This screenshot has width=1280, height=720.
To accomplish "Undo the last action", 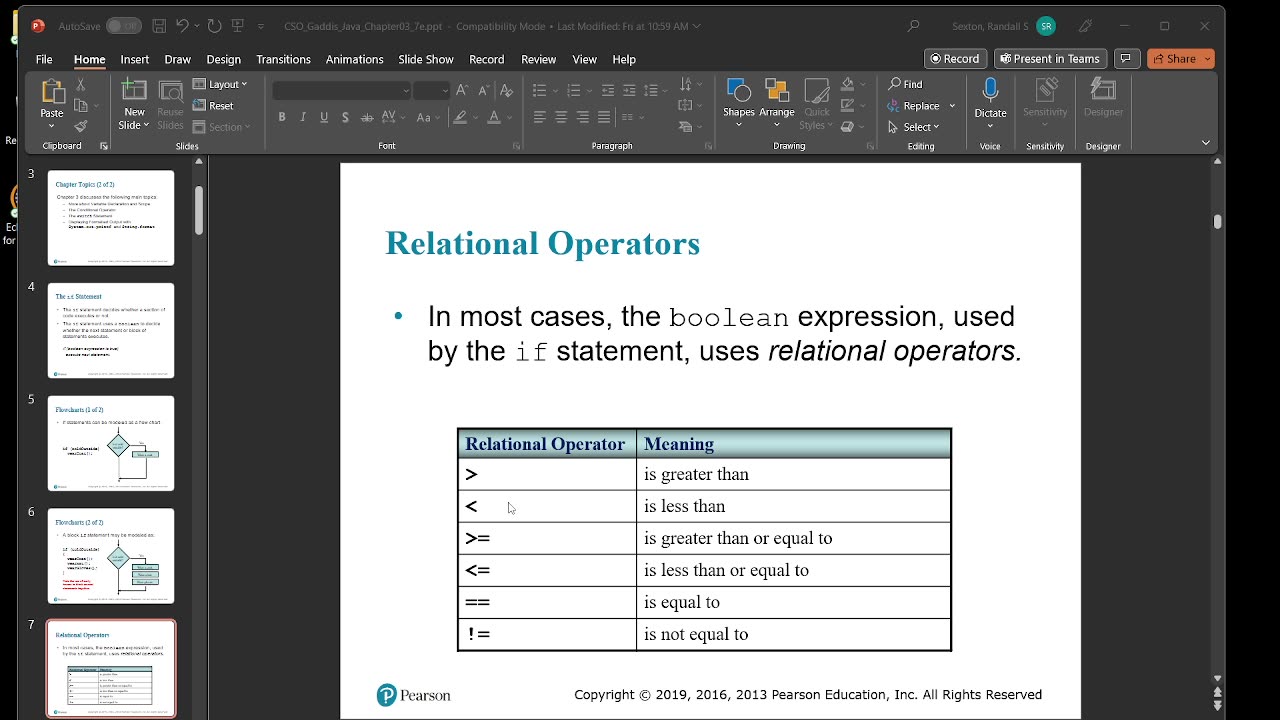I will point(182,26).
